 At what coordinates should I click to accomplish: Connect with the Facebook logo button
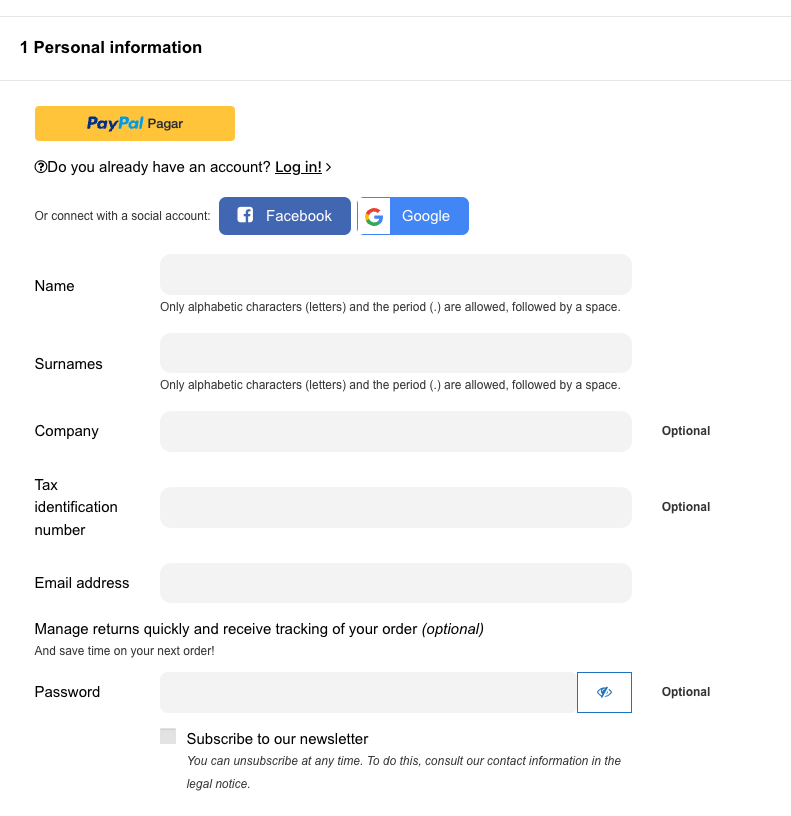(x=285, y=216)
